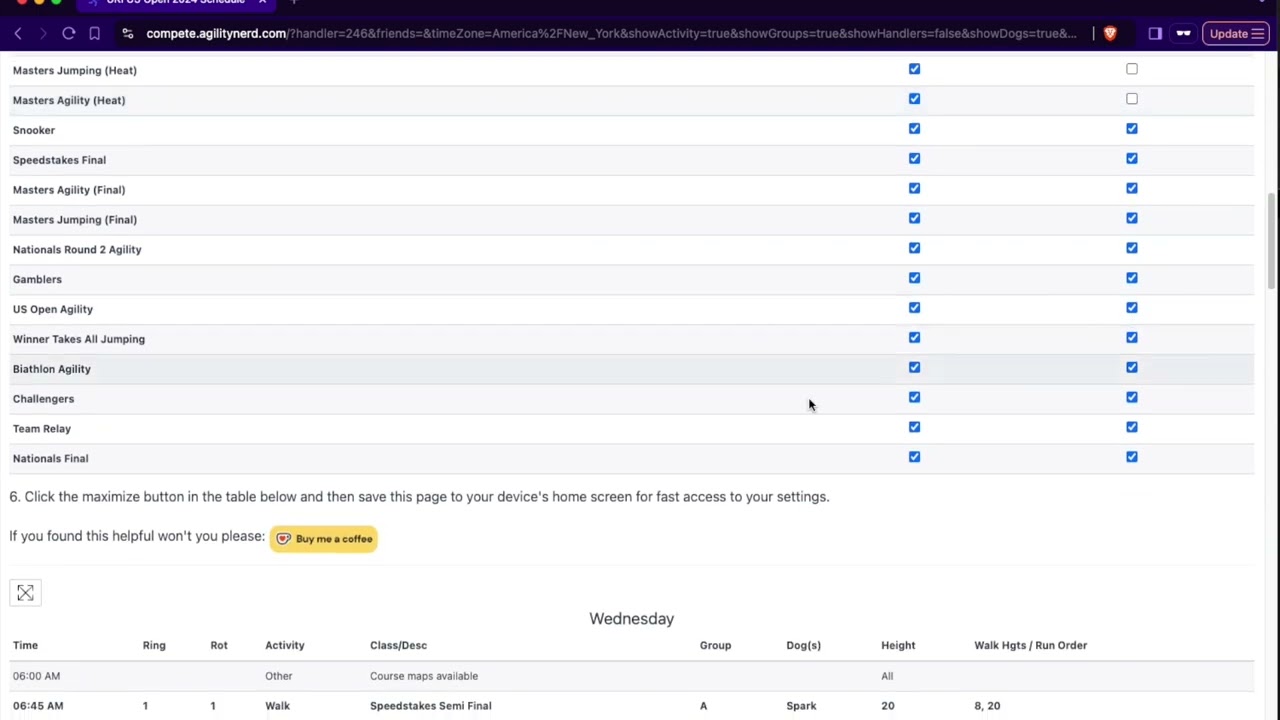1280x720 pixels.
Task: Click the Gamblers class label
Action: click(x=37, y=279)
